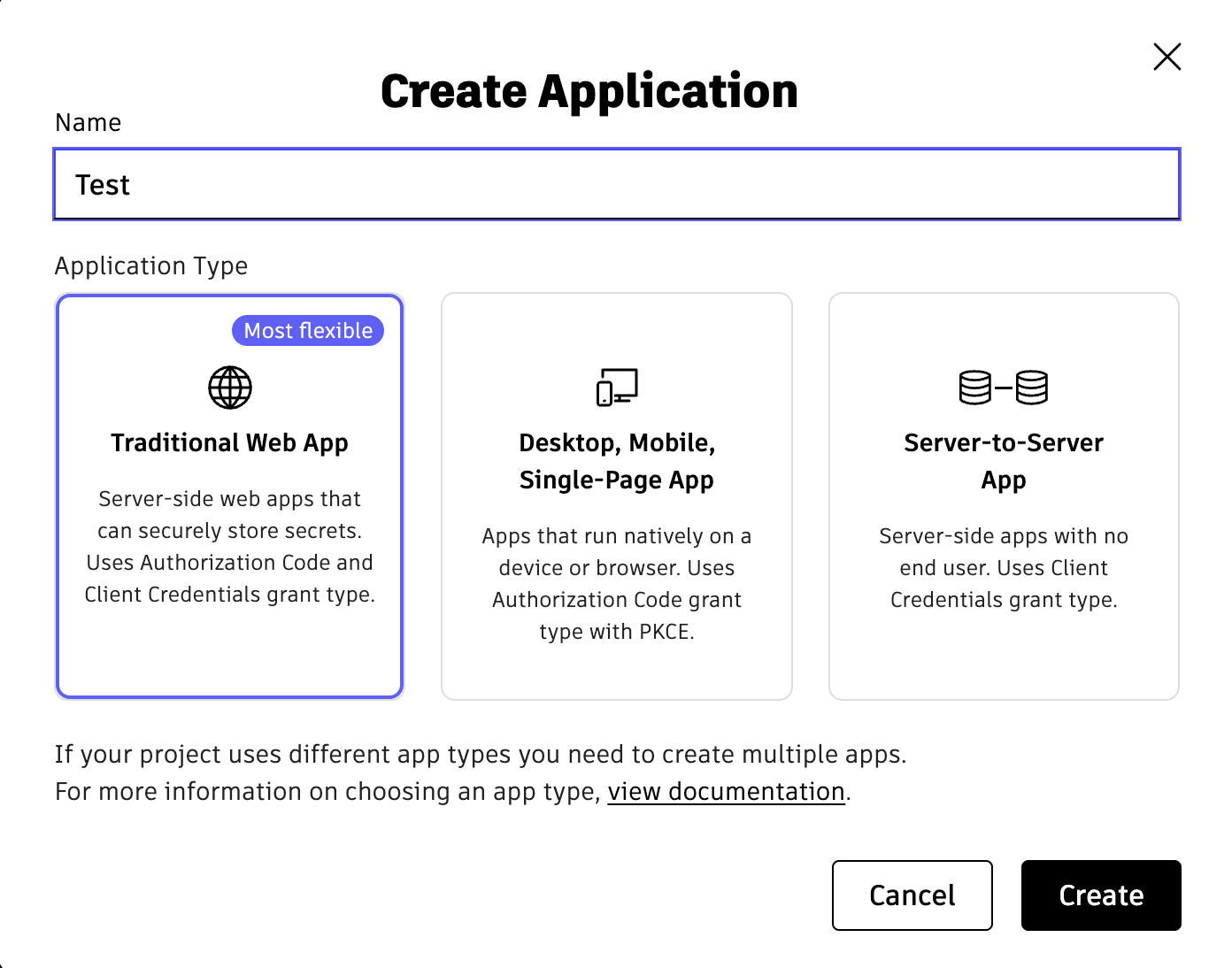This screenshot has height=968, width=1232.
Task: Click the server-to-server database icon
Action: click(1004, 388)
